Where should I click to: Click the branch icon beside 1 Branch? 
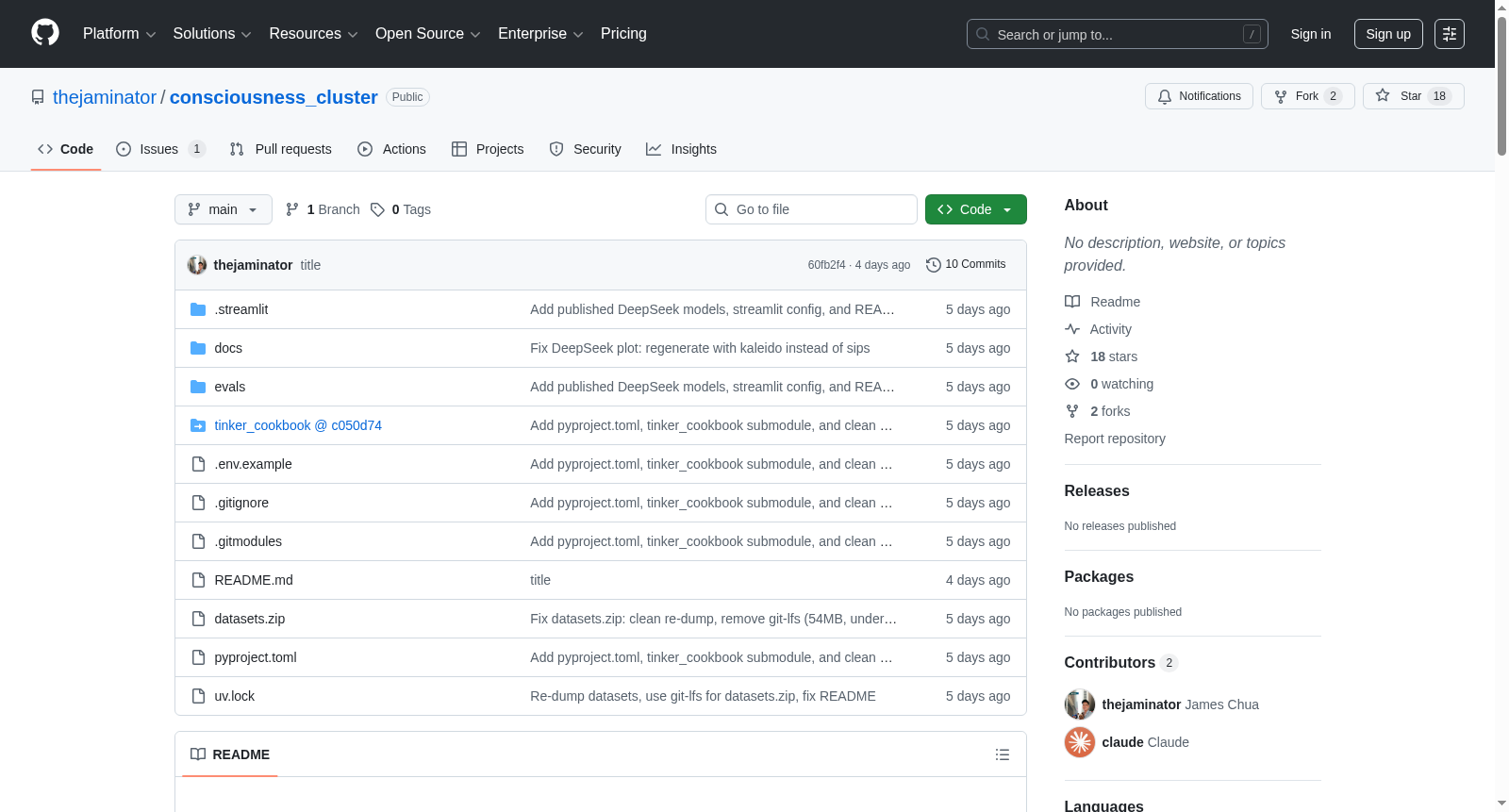pyautogui.click(x=292, y=209)
